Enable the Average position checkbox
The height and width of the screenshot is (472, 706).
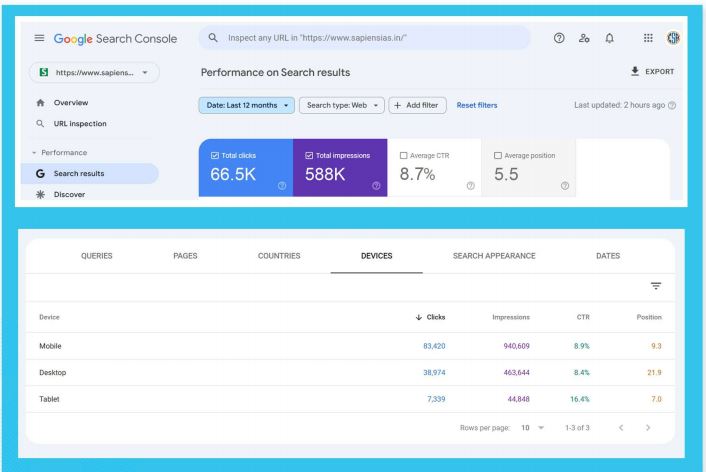pos(498,155)
